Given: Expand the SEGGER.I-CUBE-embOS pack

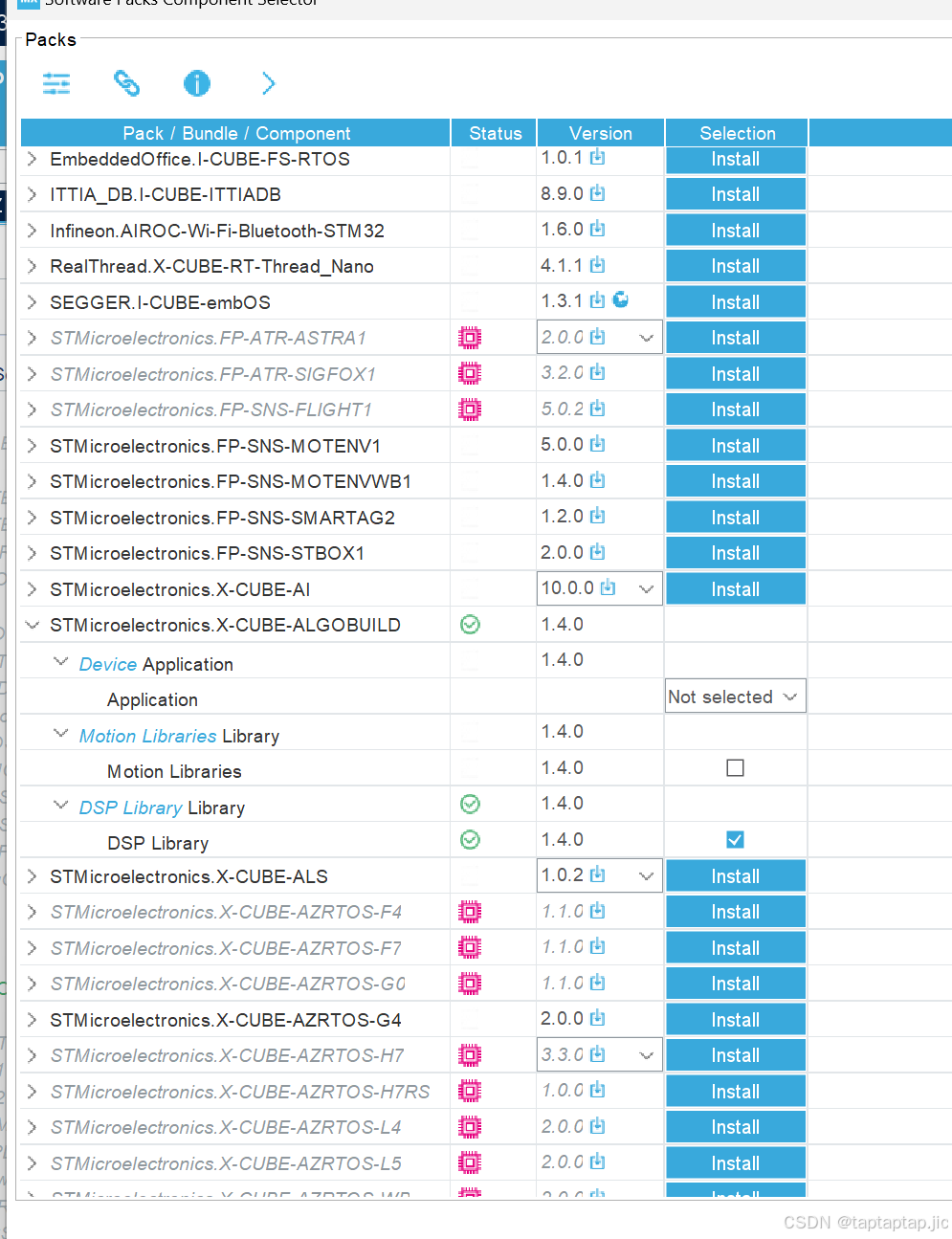Looking at the screenshot, I should pos(33,302).
